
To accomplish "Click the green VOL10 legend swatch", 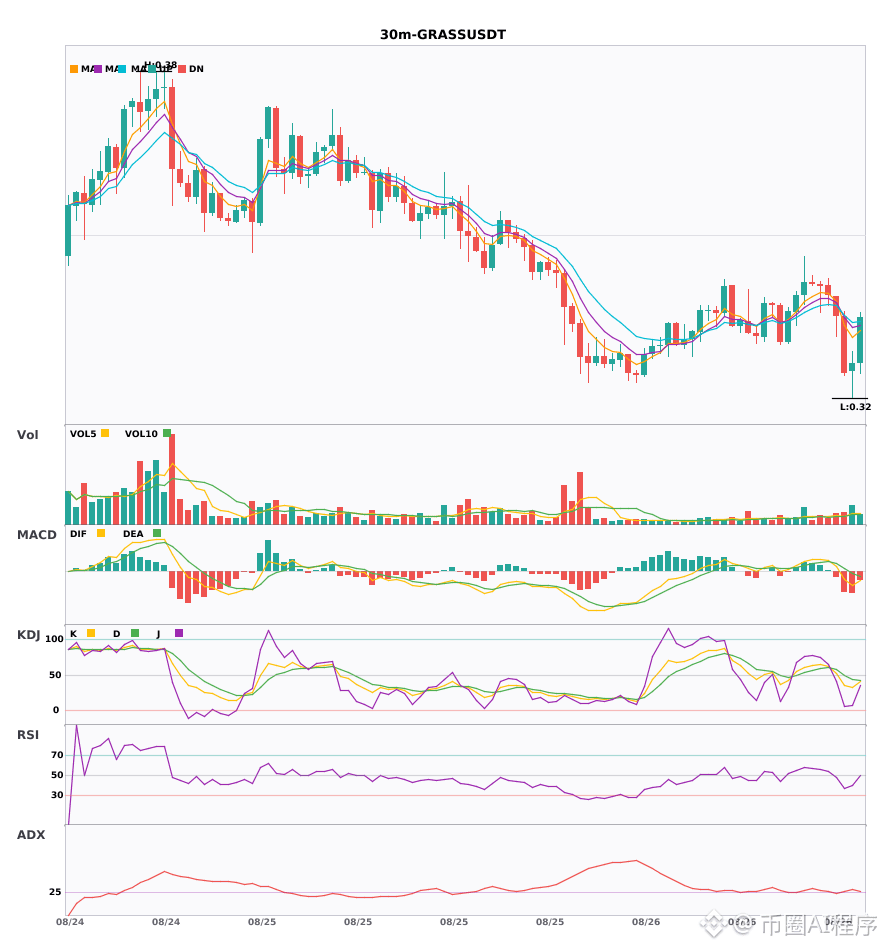I will [167, 433].
